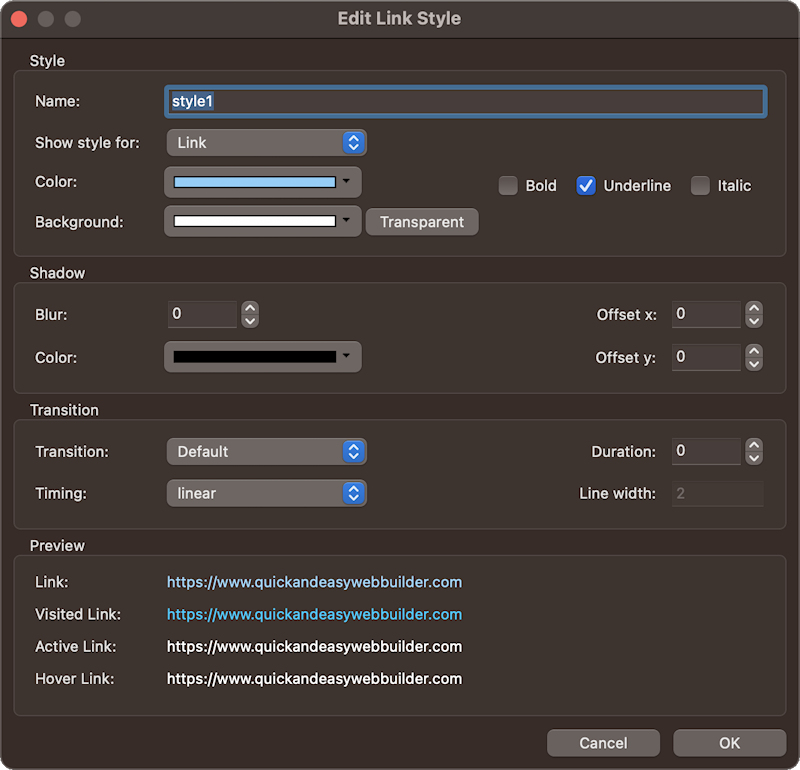Click the Duration value input field

[706, 451]
